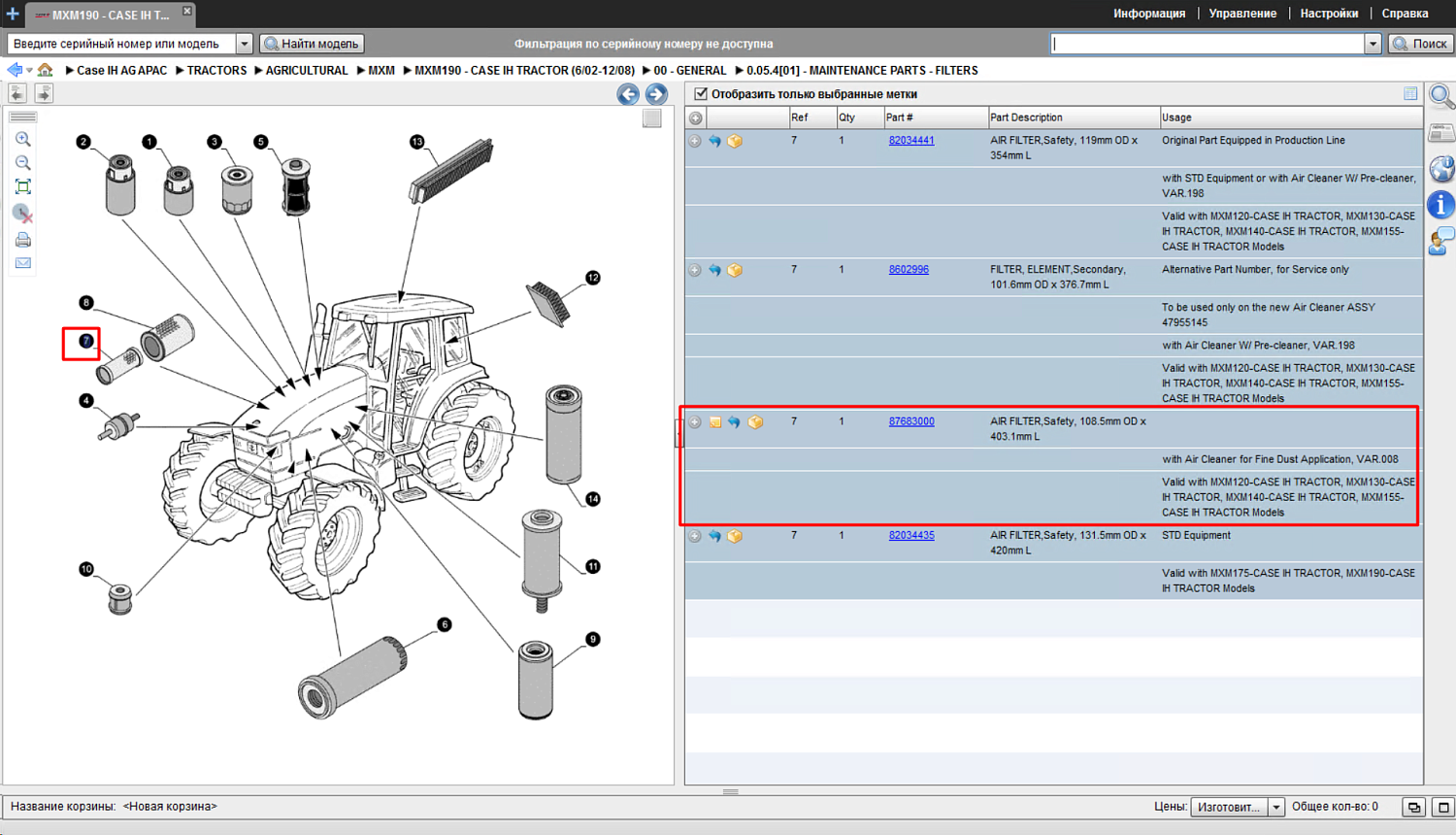Collapse panel with the left-arrow icon
This screenshot has height=835, width=1456.
(x=17, y=93)
